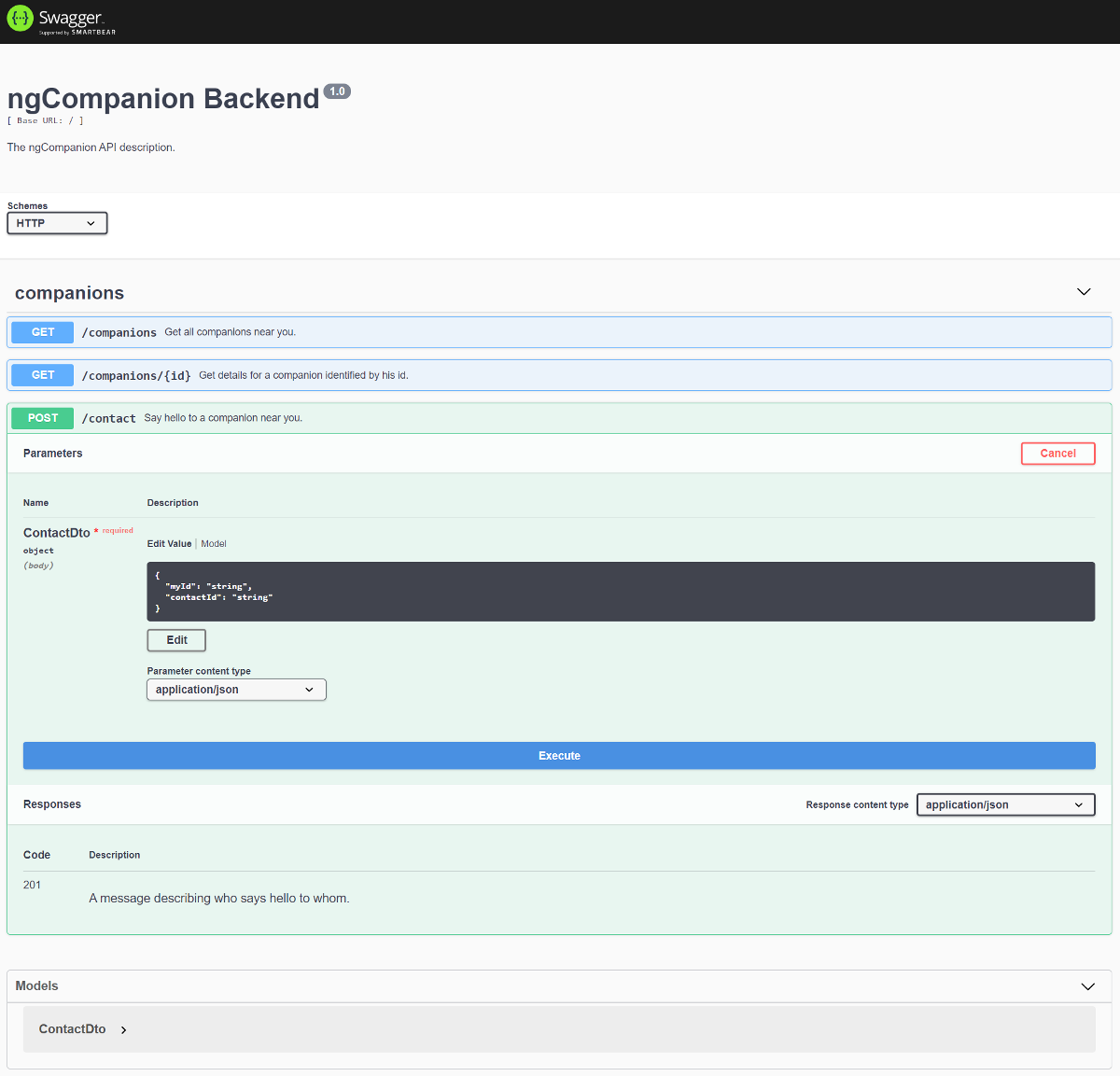Collapse the companions section chevron

(x=1084, y=292)
